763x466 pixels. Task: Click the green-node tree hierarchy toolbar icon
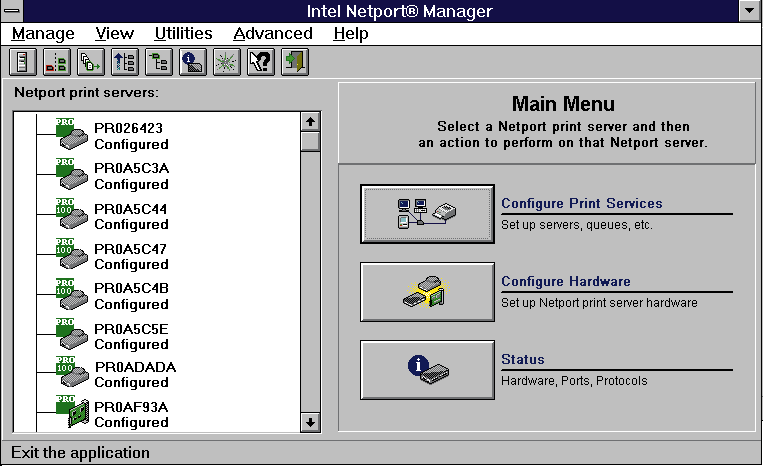pos(159,62)
